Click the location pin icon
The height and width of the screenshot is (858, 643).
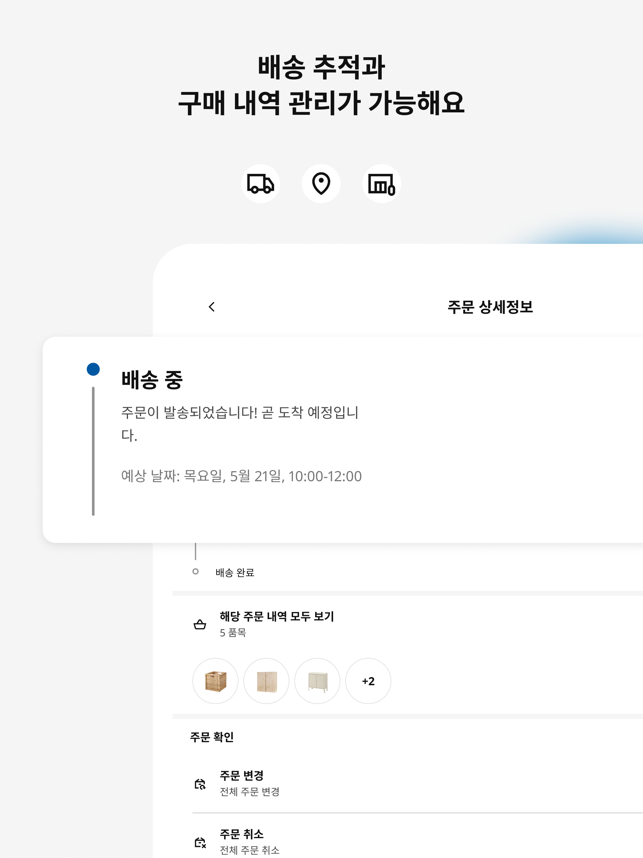[321, 184]
